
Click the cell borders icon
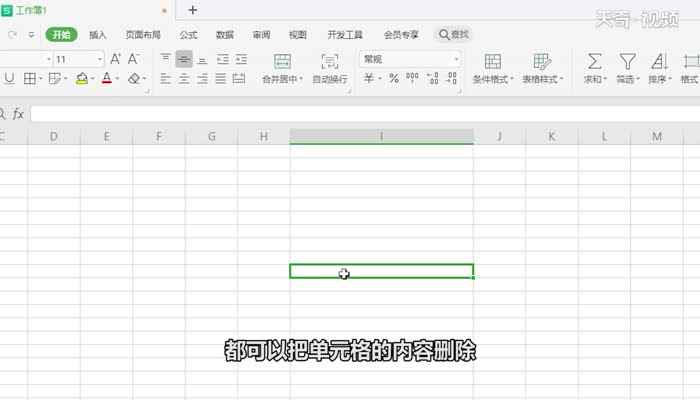click(x=29, y=79)
